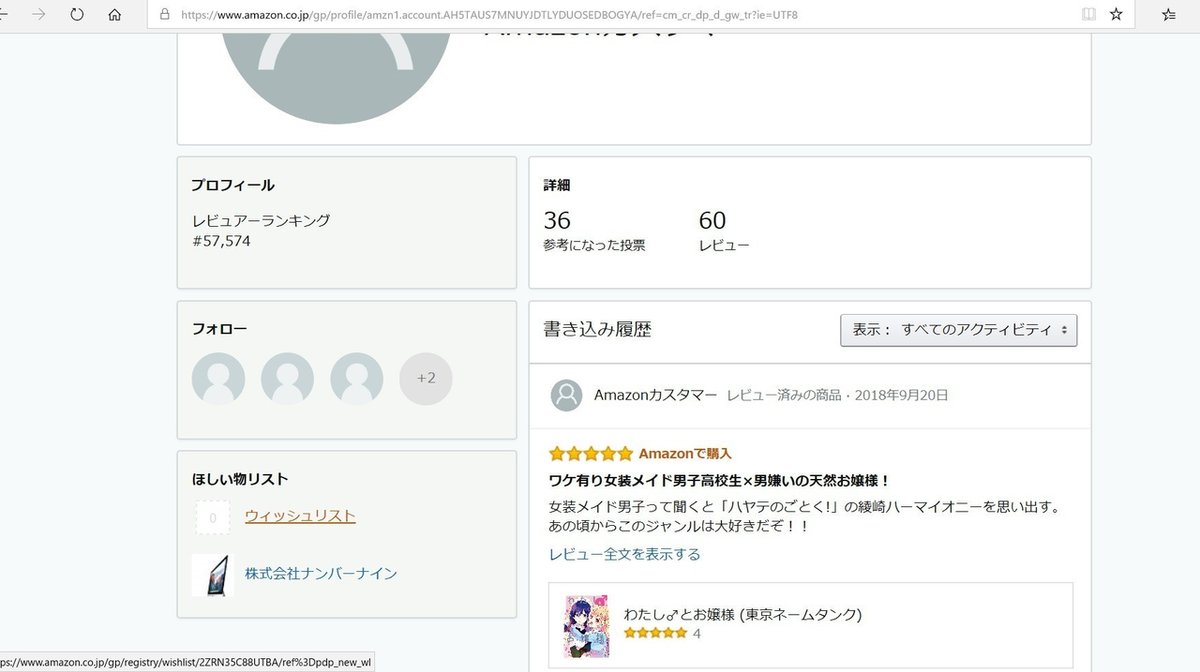1200x672 pixels.
Task: Open わたし♂とお嬢様 product cover thumbnail
Action: tap(586, 625)
